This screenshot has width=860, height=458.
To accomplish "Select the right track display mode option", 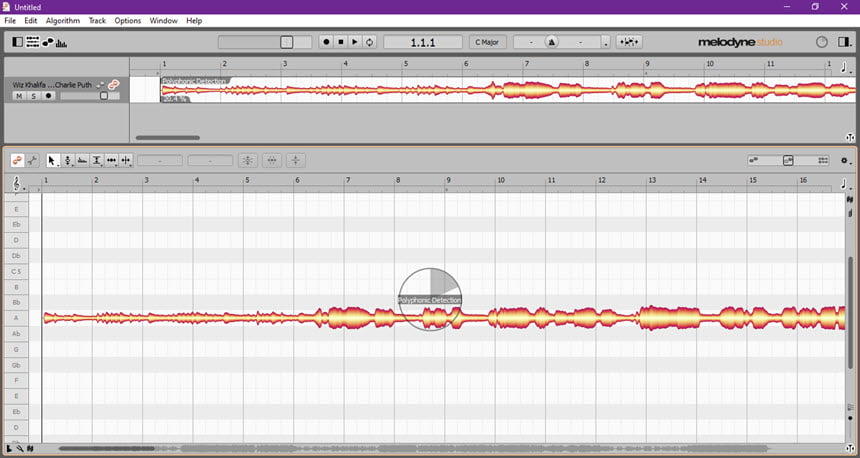I will [823, 160].
